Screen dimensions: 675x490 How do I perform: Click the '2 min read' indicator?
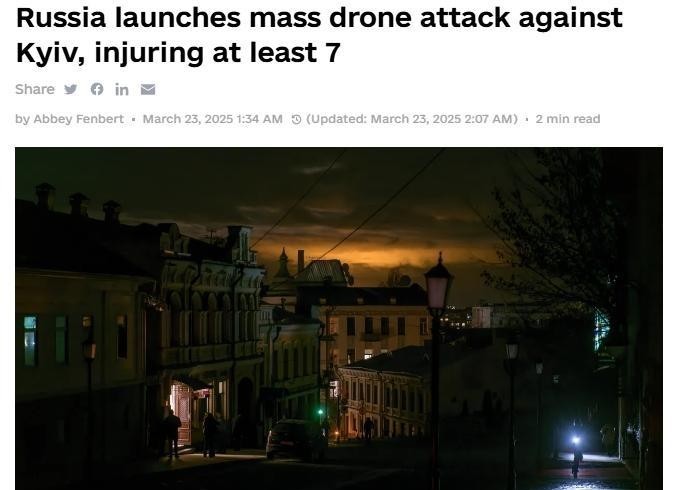pyautogui.click(x=568, y=119)
